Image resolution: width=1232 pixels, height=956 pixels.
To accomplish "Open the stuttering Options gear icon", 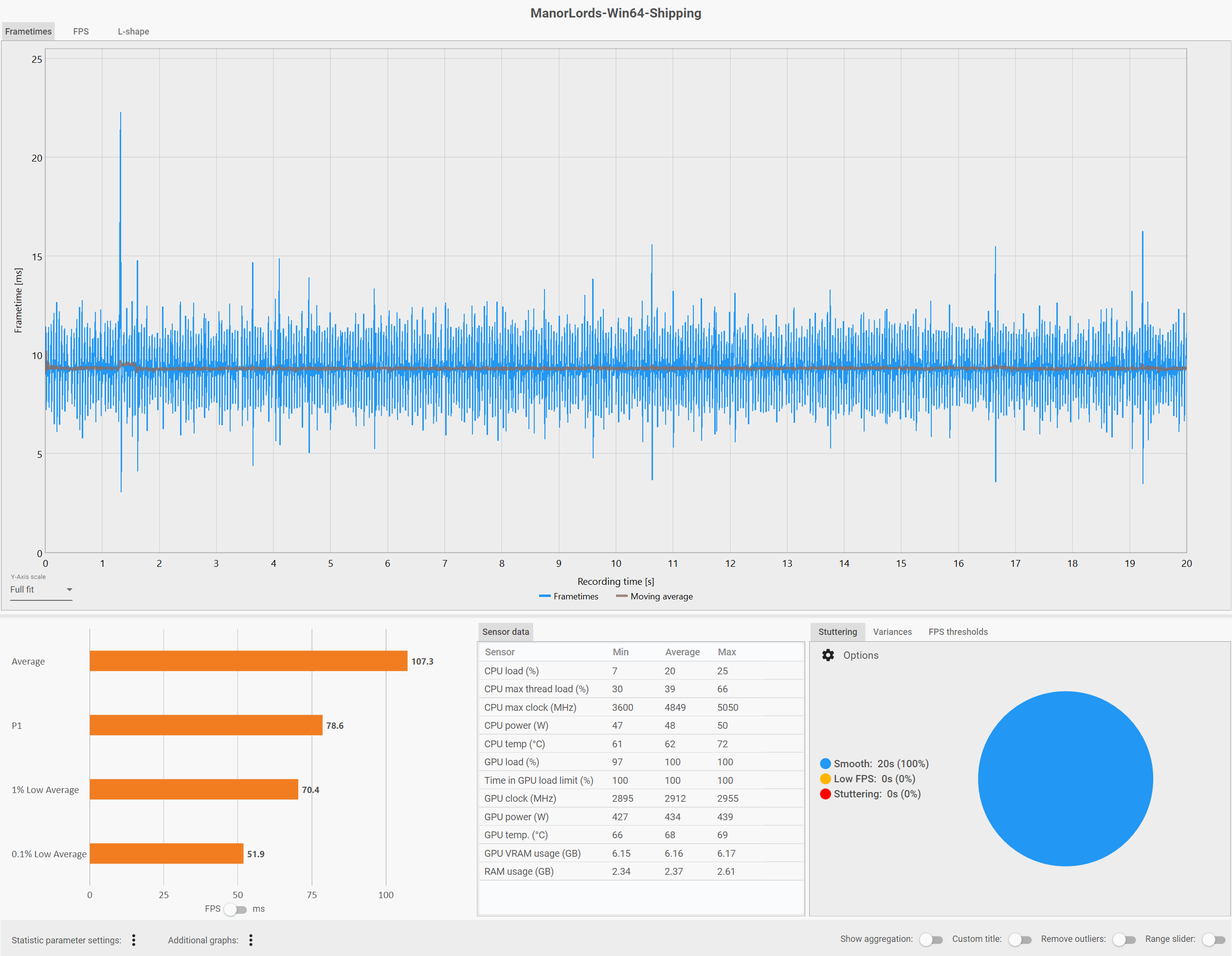I will pyautogui.click(x=828, y=655).
